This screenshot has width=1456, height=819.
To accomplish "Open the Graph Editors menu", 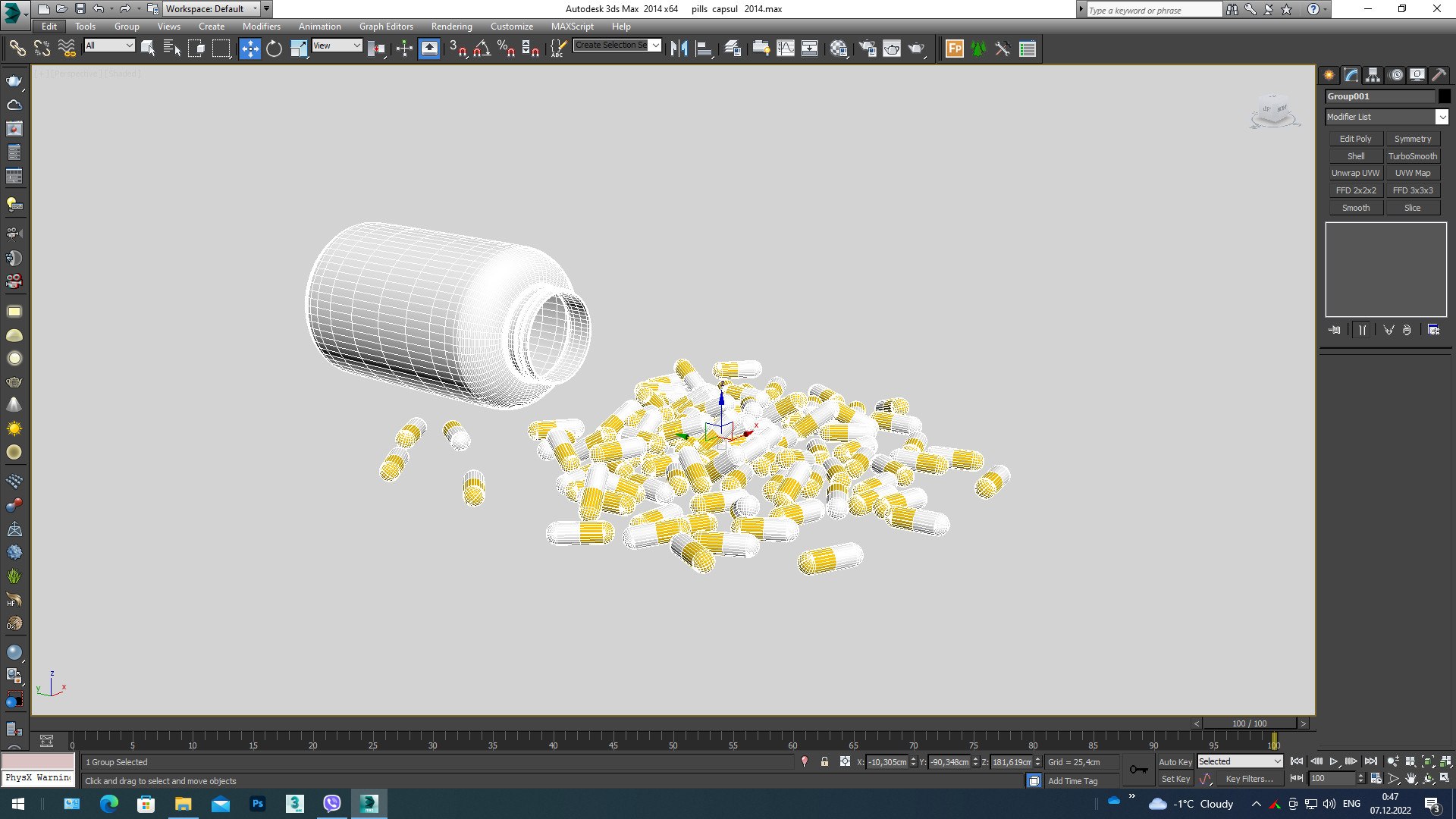I will tap(386, 27).
